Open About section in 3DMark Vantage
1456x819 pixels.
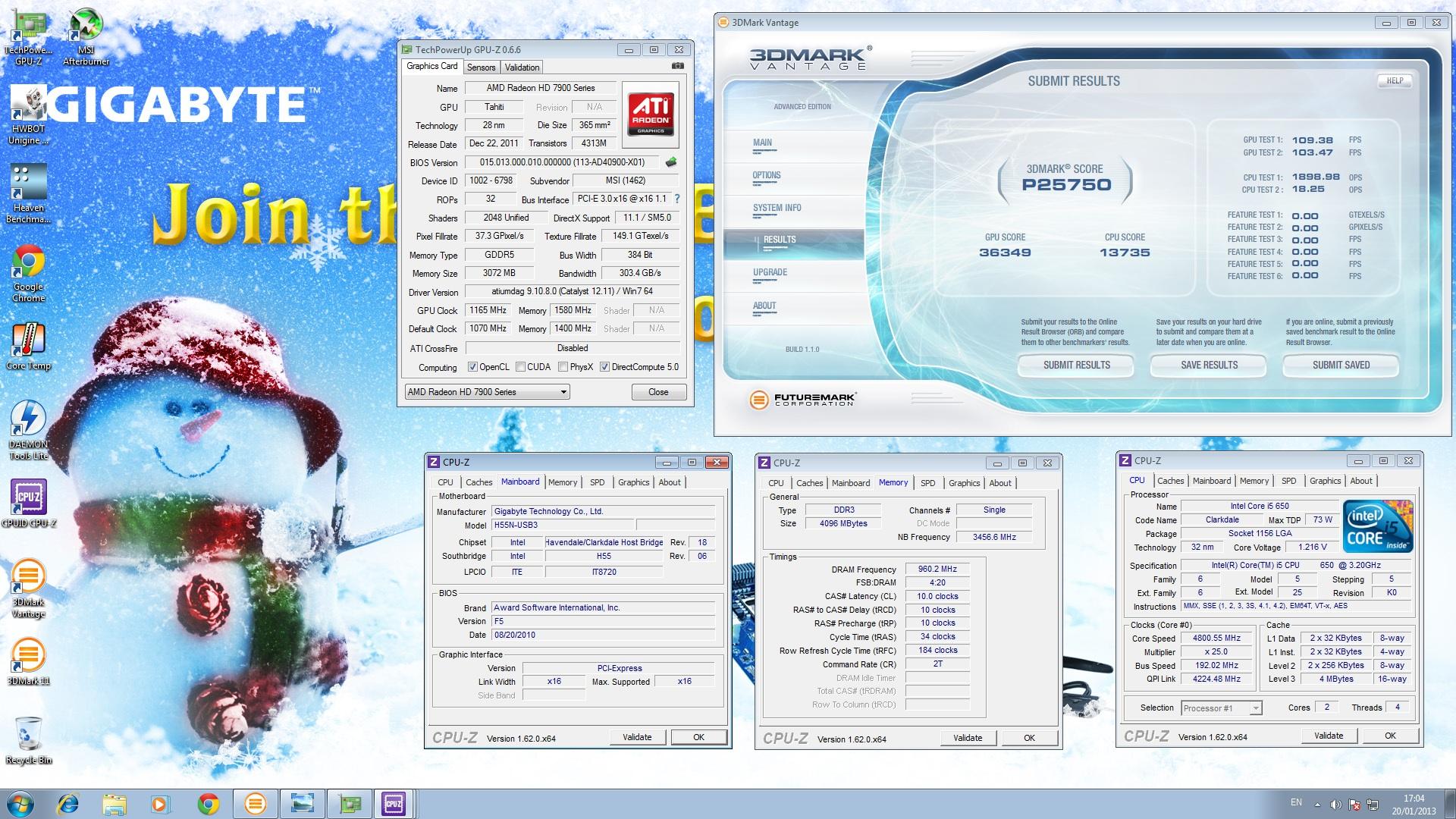[764, 306]
